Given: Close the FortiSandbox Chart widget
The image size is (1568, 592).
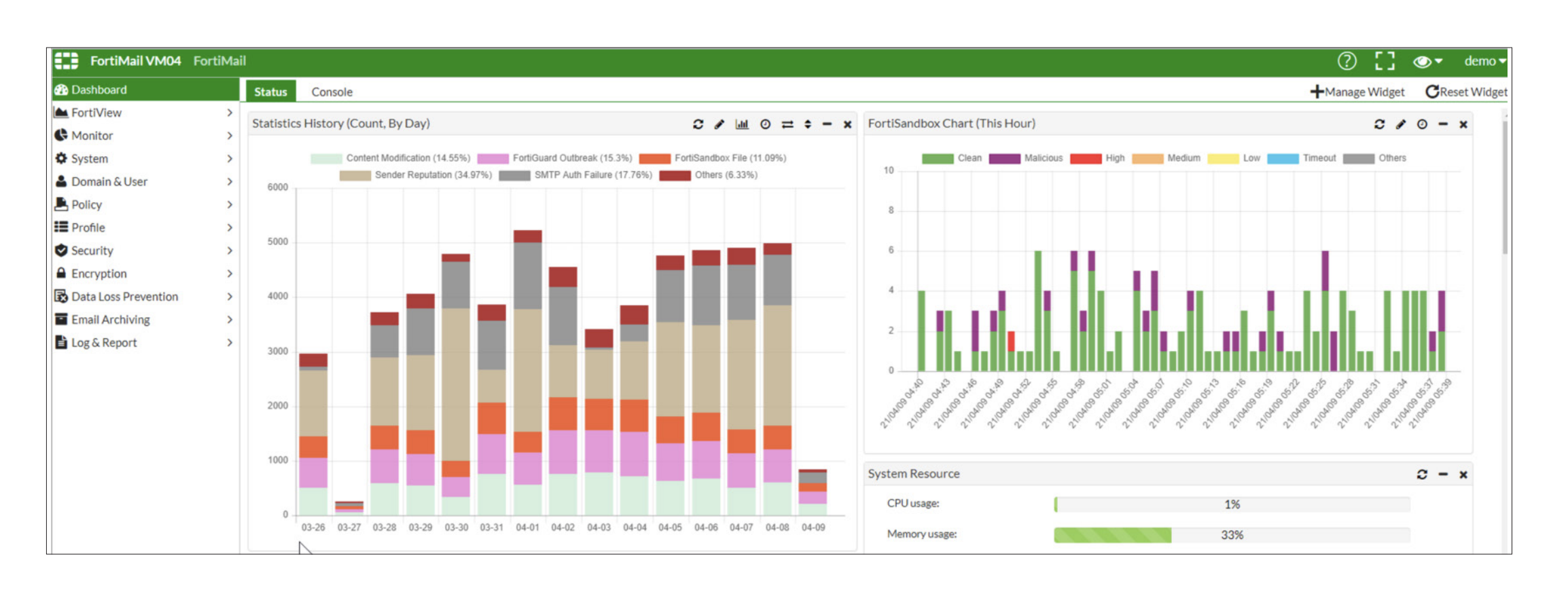Looking at the screenshot, I should coord(1463,124).
